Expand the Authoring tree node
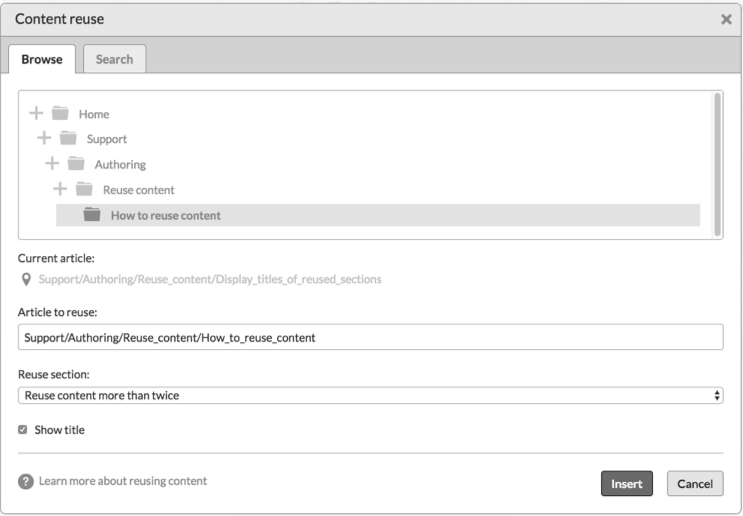The height and width of the screenshot is (516, 743). pyautogui.click(x=53, y=164)
